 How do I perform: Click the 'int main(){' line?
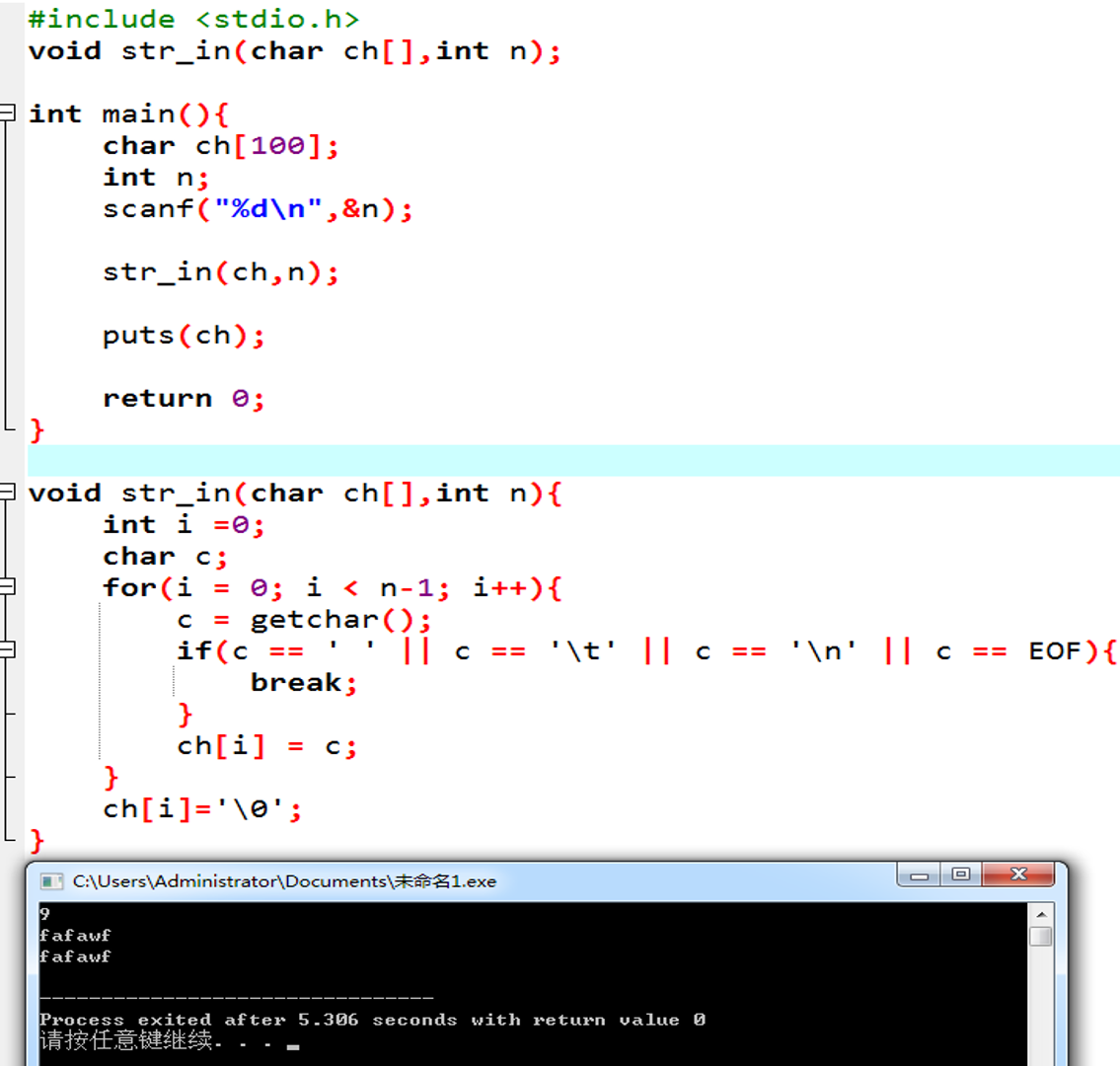pos(128,114)
